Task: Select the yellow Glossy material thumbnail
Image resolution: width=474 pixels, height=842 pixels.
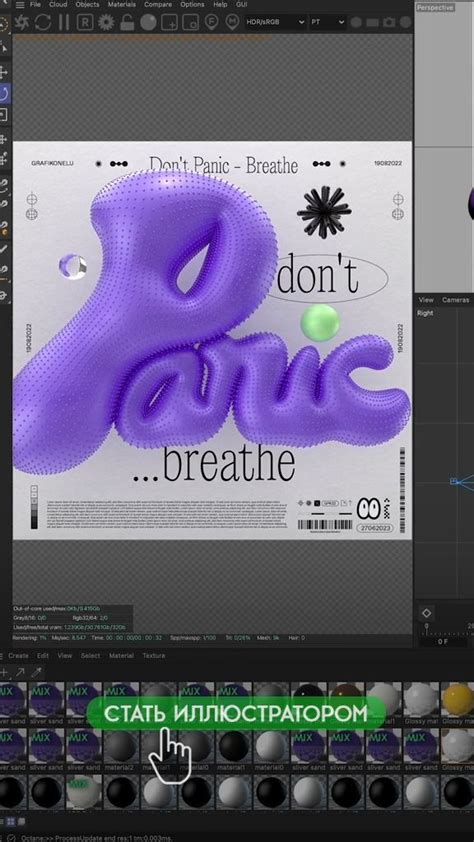Action: (458, 700)
